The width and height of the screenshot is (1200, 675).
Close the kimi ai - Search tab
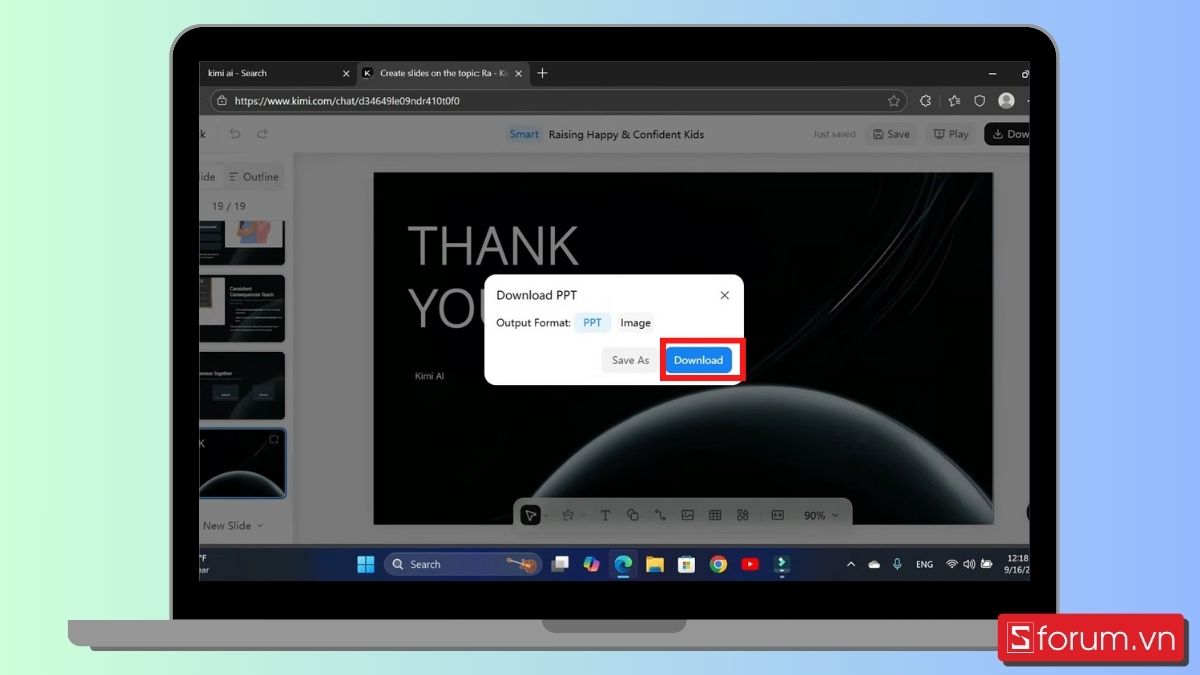(347, 73)
